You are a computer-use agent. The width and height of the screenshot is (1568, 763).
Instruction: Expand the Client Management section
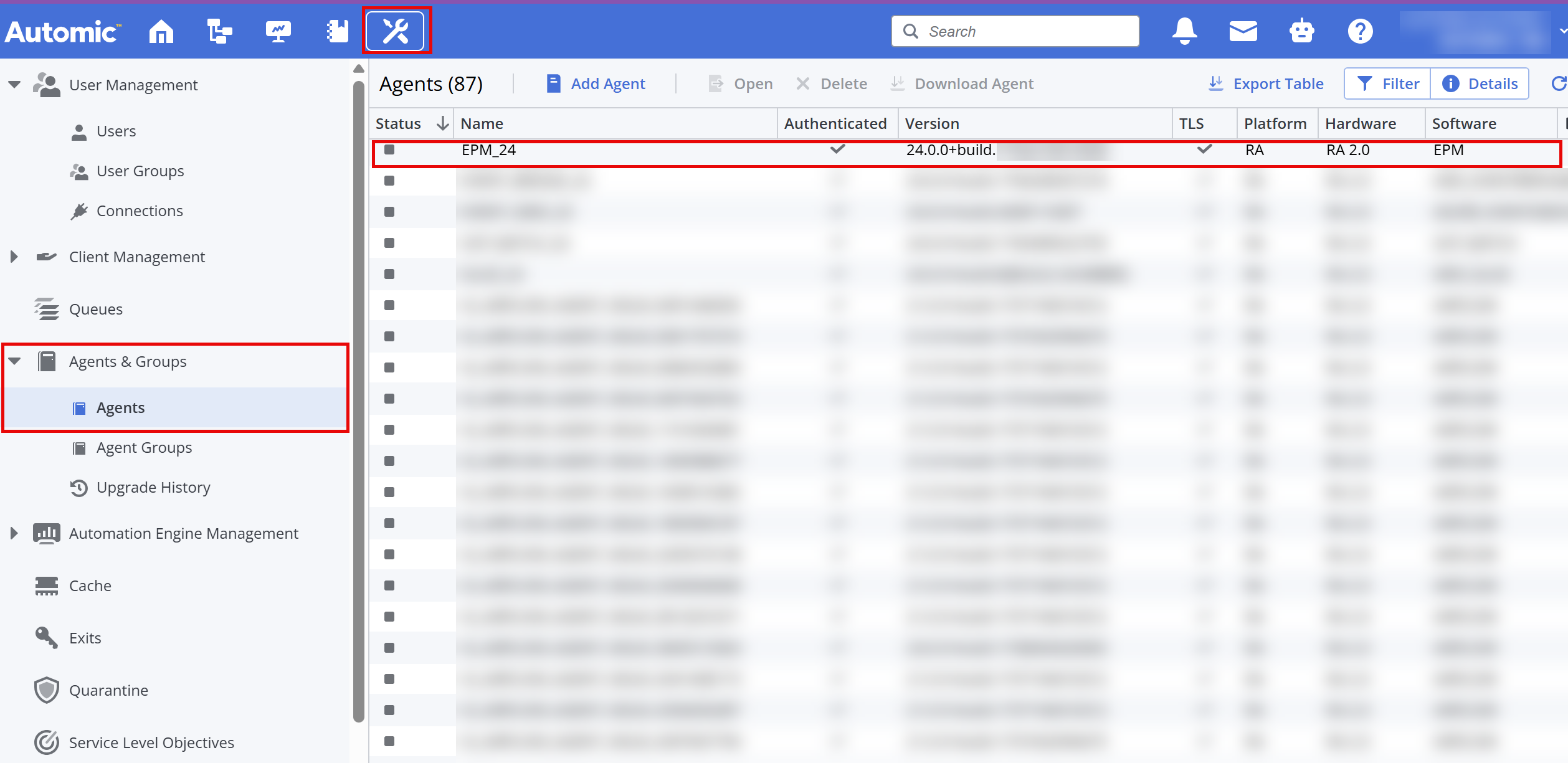[14, 257]
